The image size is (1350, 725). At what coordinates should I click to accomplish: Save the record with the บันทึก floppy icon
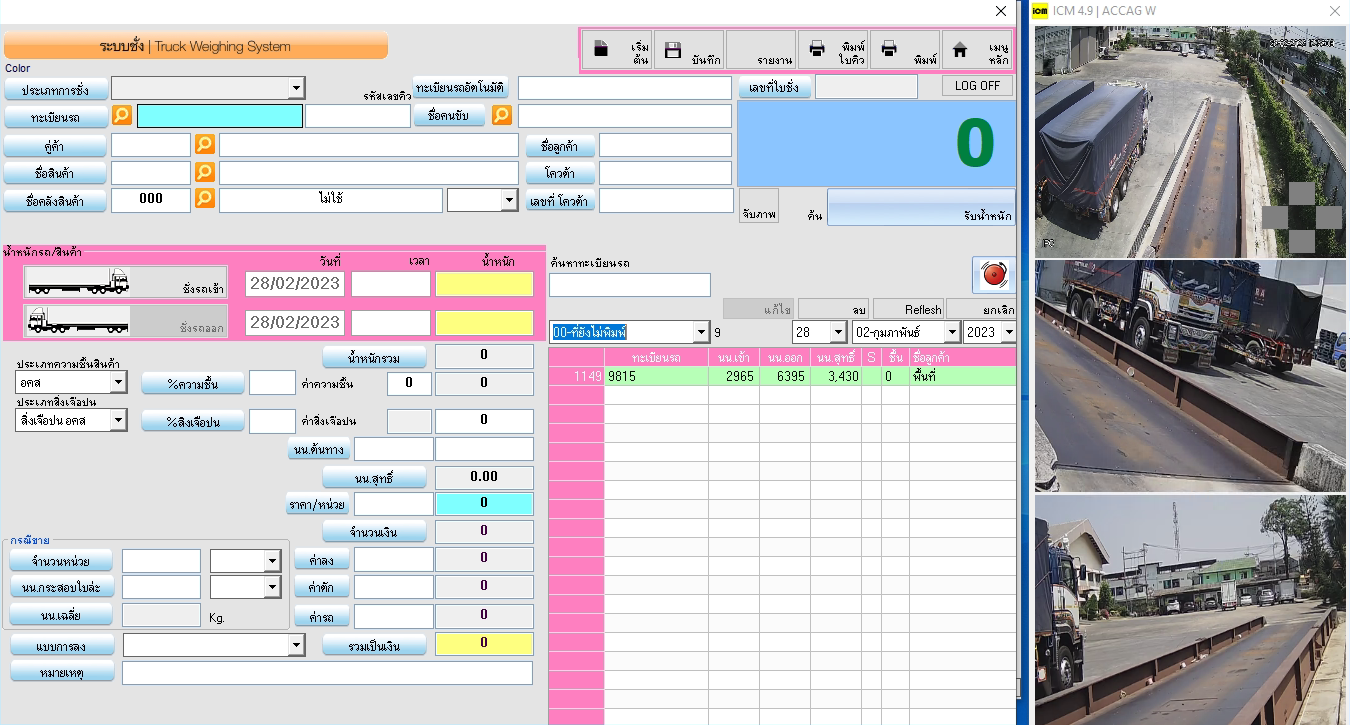pos(673,49)
